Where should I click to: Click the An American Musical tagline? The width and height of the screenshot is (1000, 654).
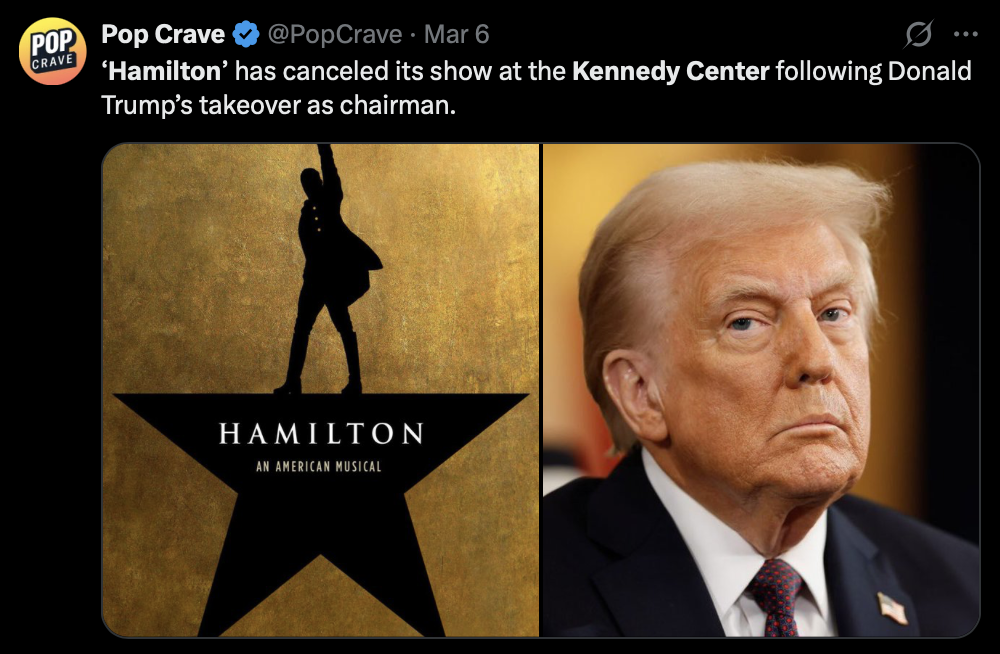(320, 465)
